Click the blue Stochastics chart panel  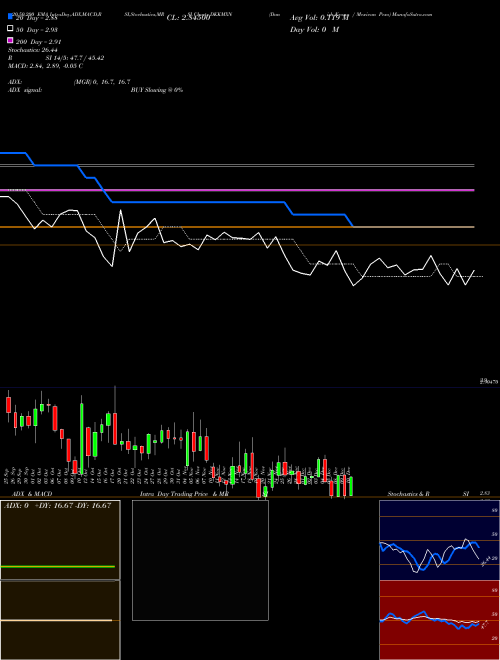[x=439, y=540]
